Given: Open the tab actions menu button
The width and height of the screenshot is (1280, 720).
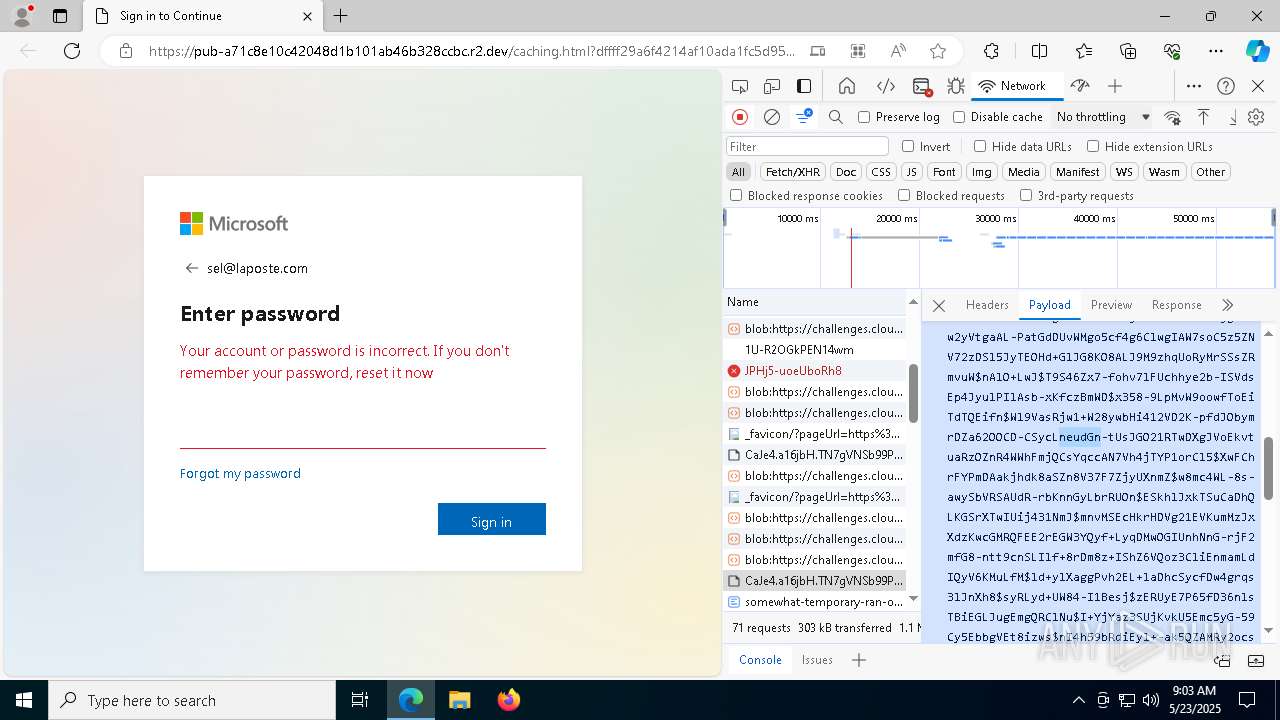Looking at the screenshot, I should tap(60, 16).
